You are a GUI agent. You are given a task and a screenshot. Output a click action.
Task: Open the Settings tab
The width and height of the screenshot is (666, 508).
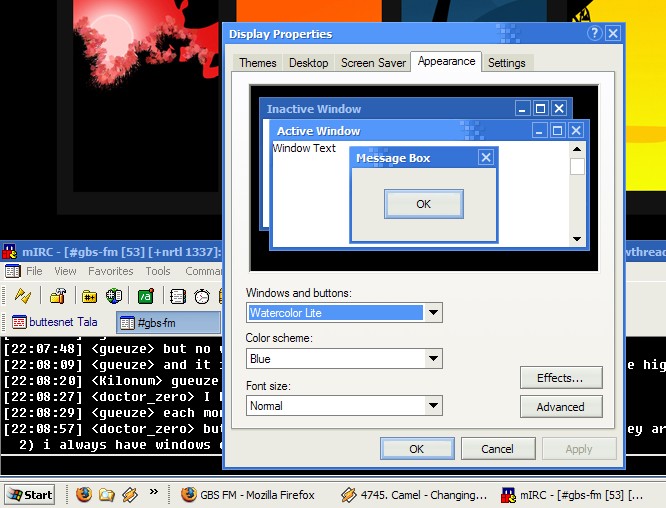coord(506,63)
